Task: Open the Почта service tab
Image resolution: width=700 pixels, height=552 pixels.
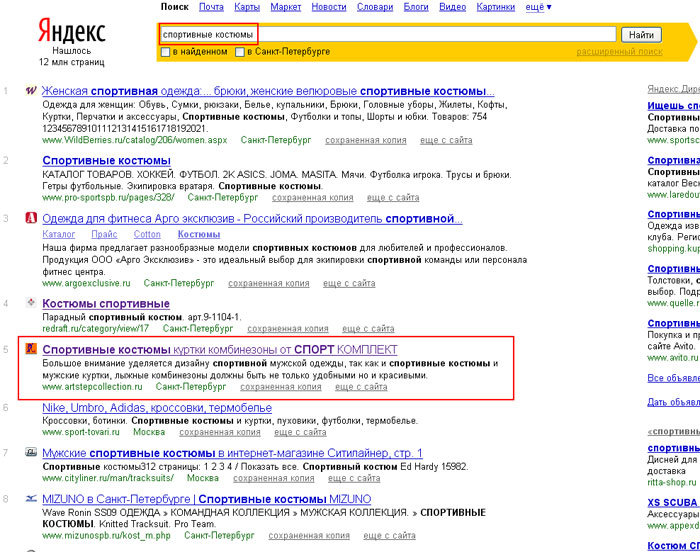Action: click(x=211, y=7)
